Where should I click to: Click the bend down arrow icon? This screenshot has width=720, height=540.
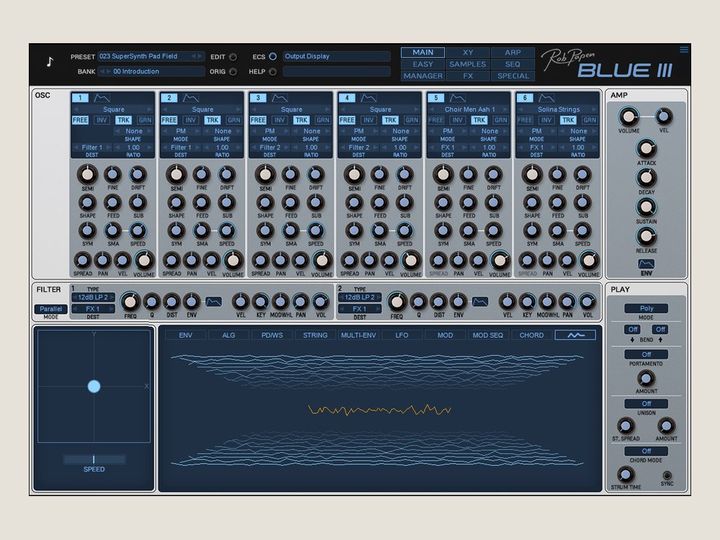632,340
